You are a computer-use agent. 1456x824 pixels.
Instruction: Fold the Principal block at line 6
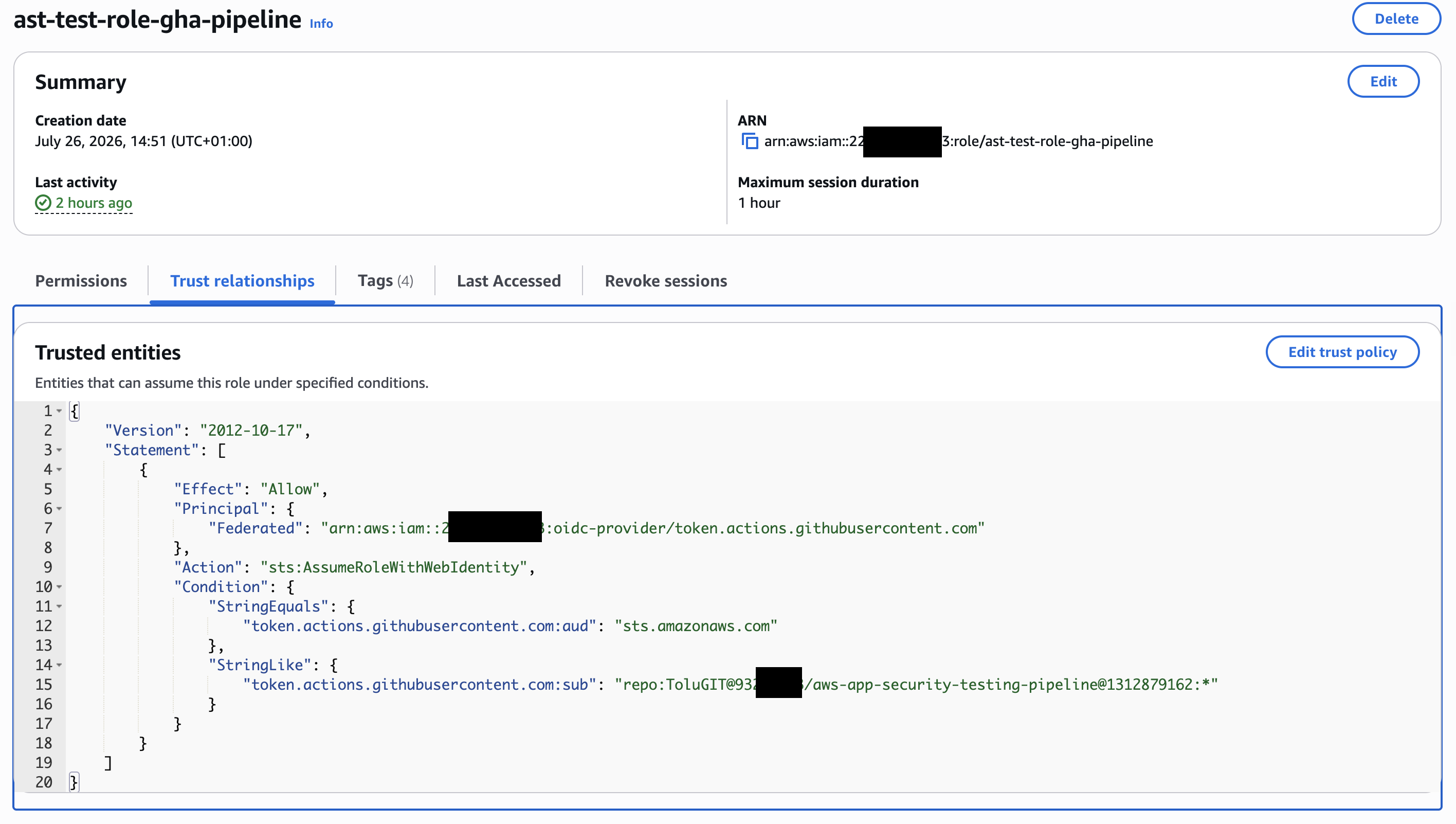(x=60, y=509)
